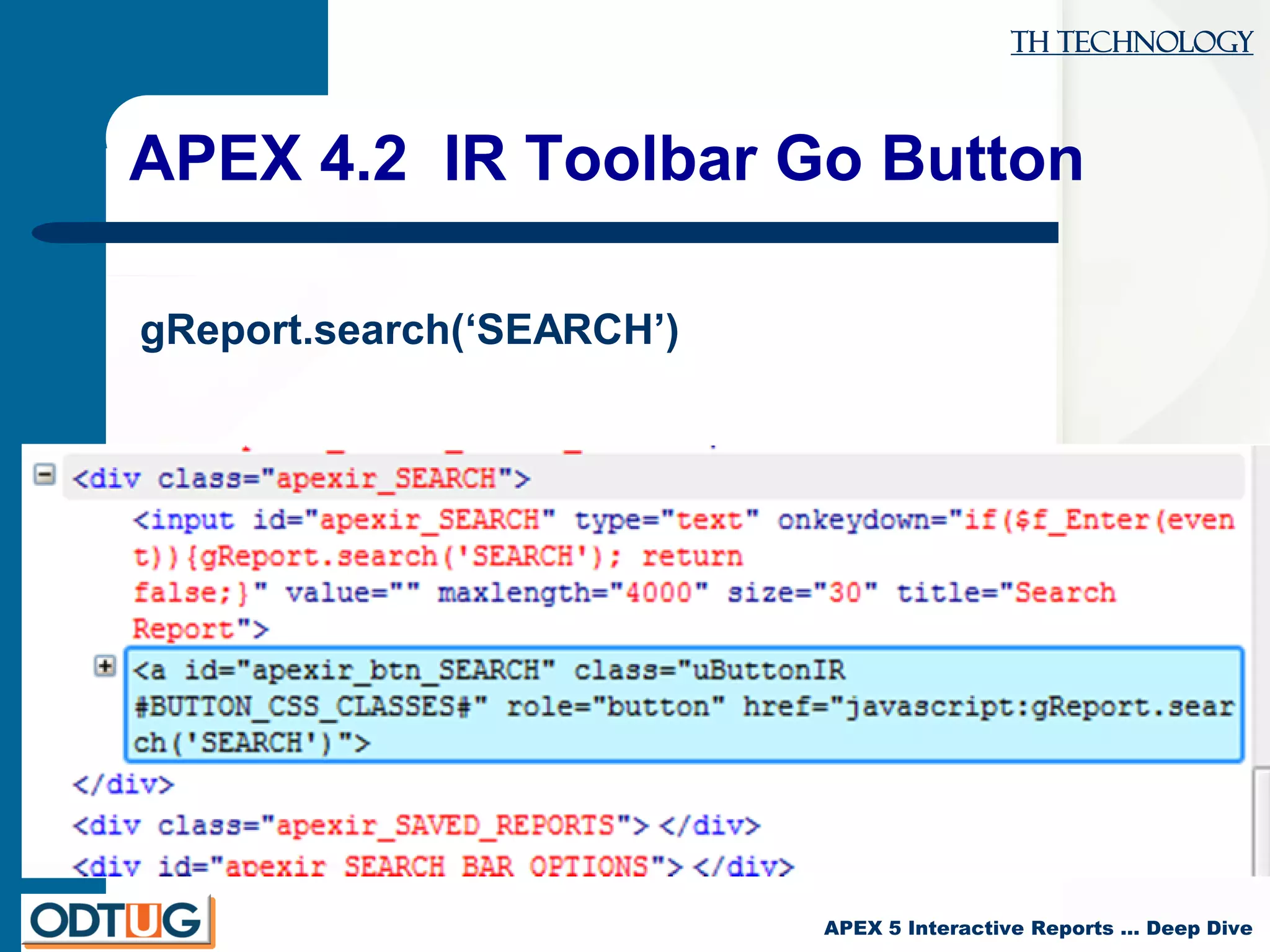Image resolution: width=1270 pixels, height=952 pixels.
Task: Click the gReport.search('SEARCH') text
Action: point(410,330)
